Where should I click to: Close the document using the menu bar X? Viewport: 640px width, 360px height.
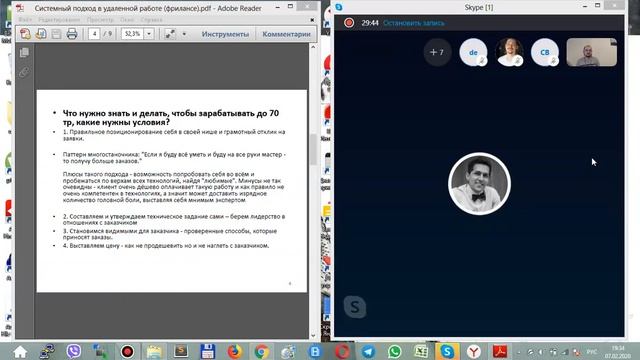pyautogui.click(x=312, y=20)
